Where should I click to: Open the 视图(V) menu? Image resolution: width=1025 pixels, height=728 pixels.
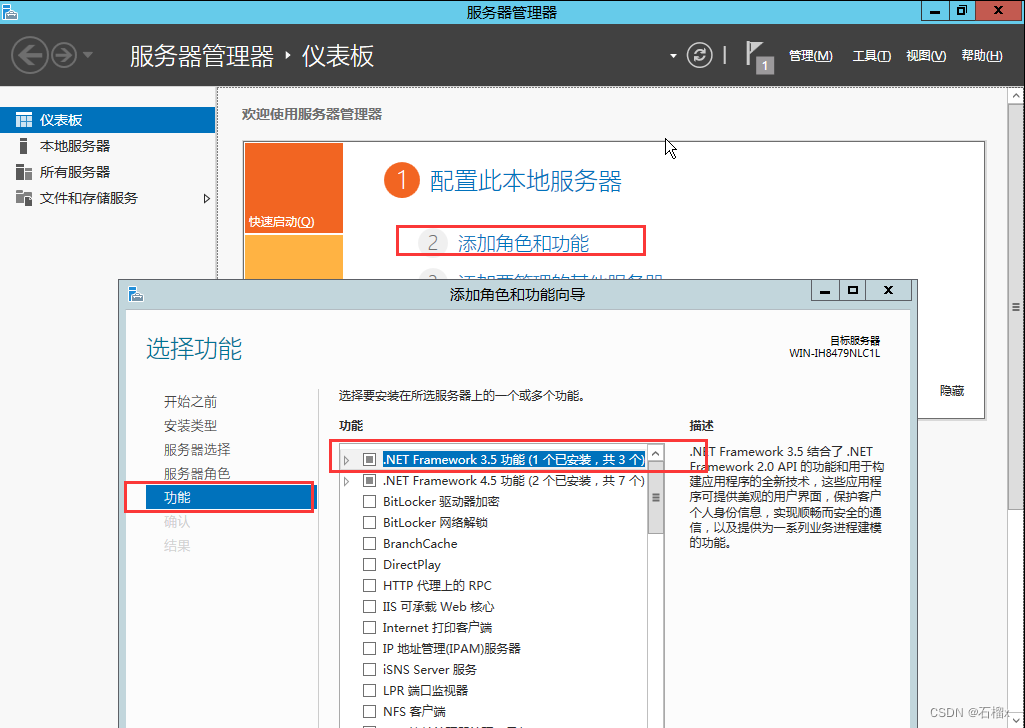coord(926,56)
